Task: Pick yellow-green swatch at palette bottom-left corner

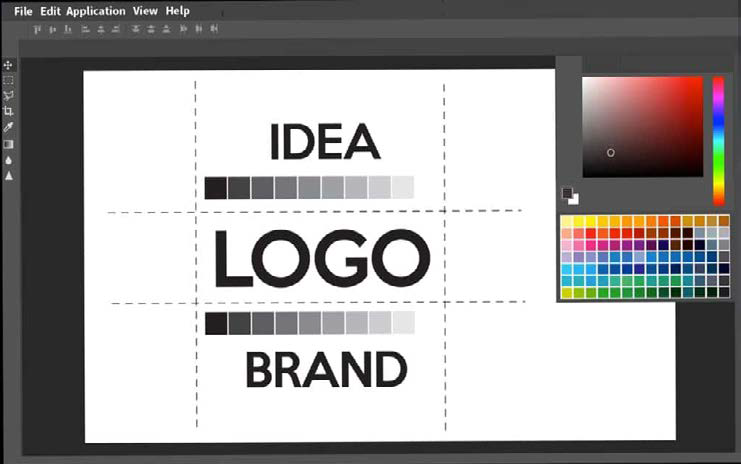Action: 567,292
